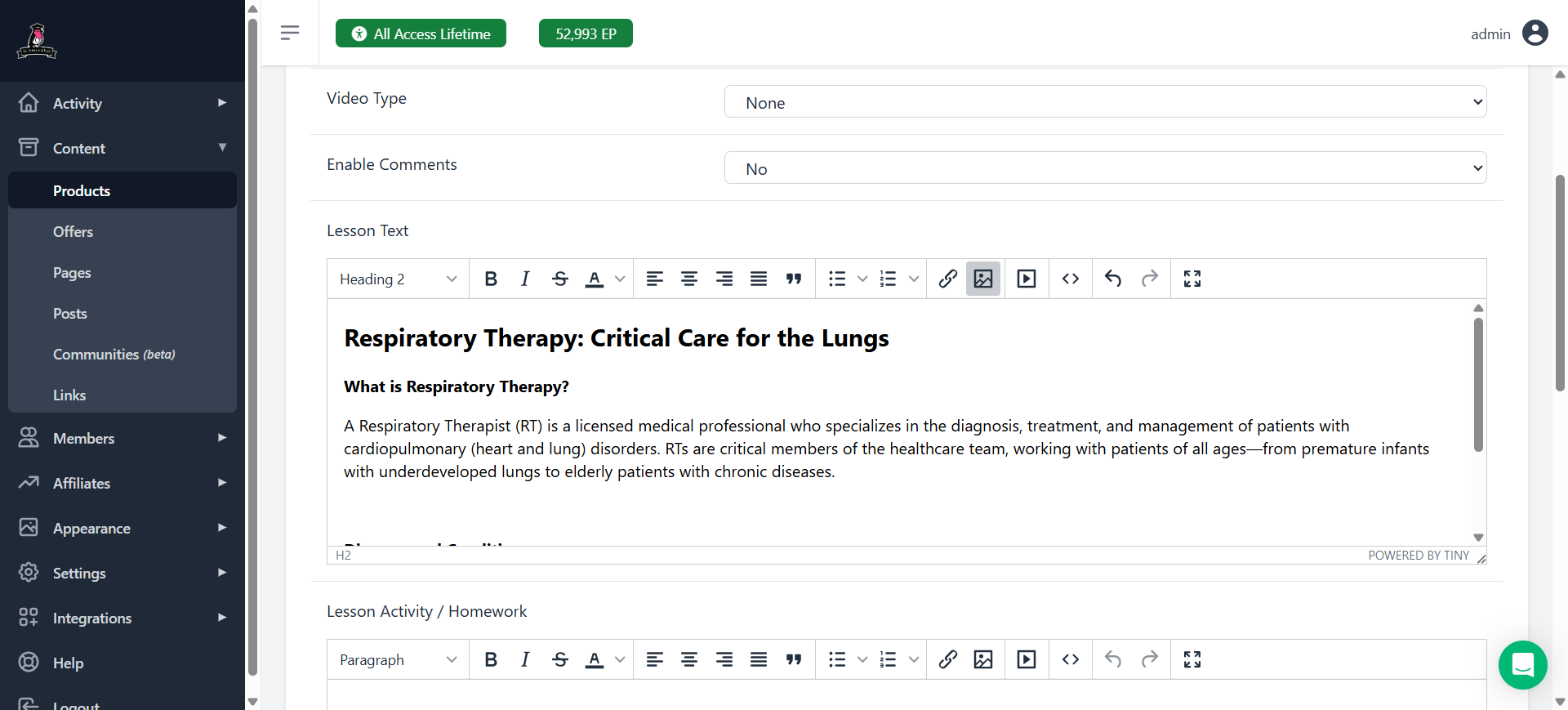Open the green chat support bubble
This screenshot has width=1568, height=710.
tap(1522, 665)
